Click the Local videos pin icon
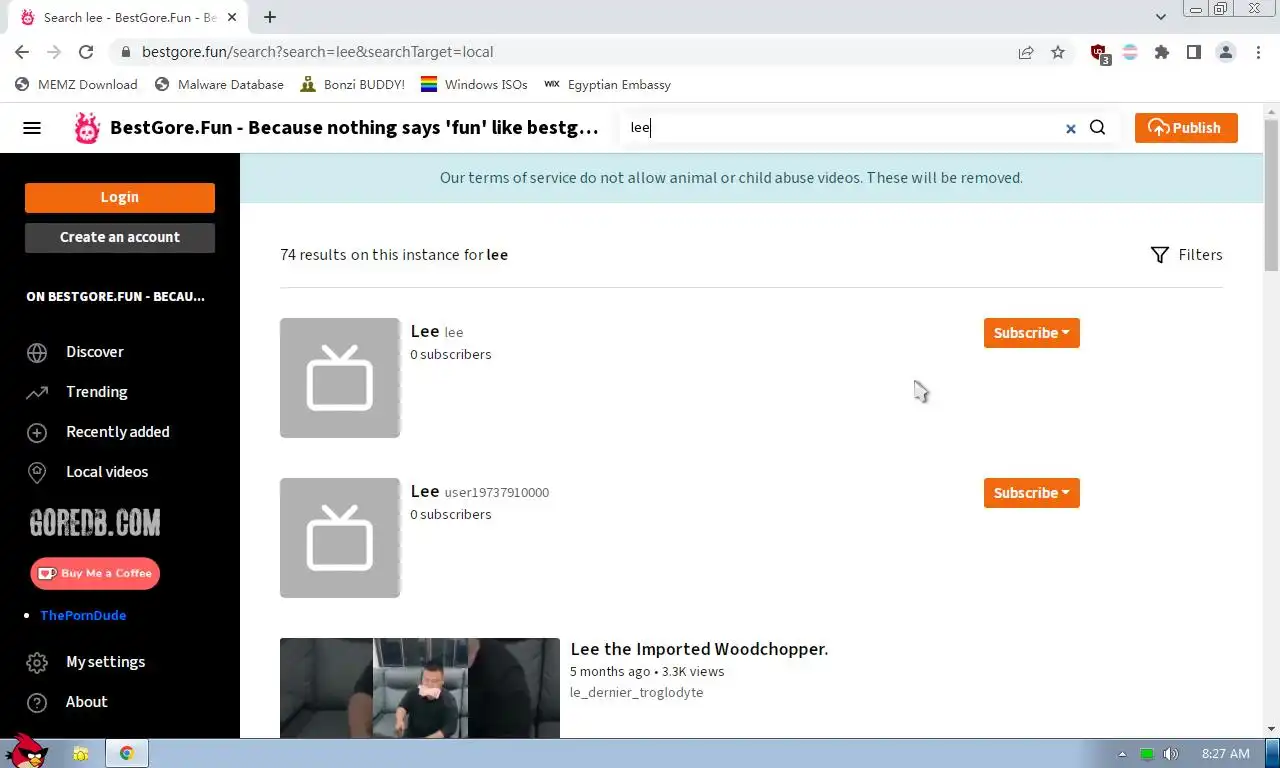The width and height of the screenshot is (1280, 768). (37, 472)
